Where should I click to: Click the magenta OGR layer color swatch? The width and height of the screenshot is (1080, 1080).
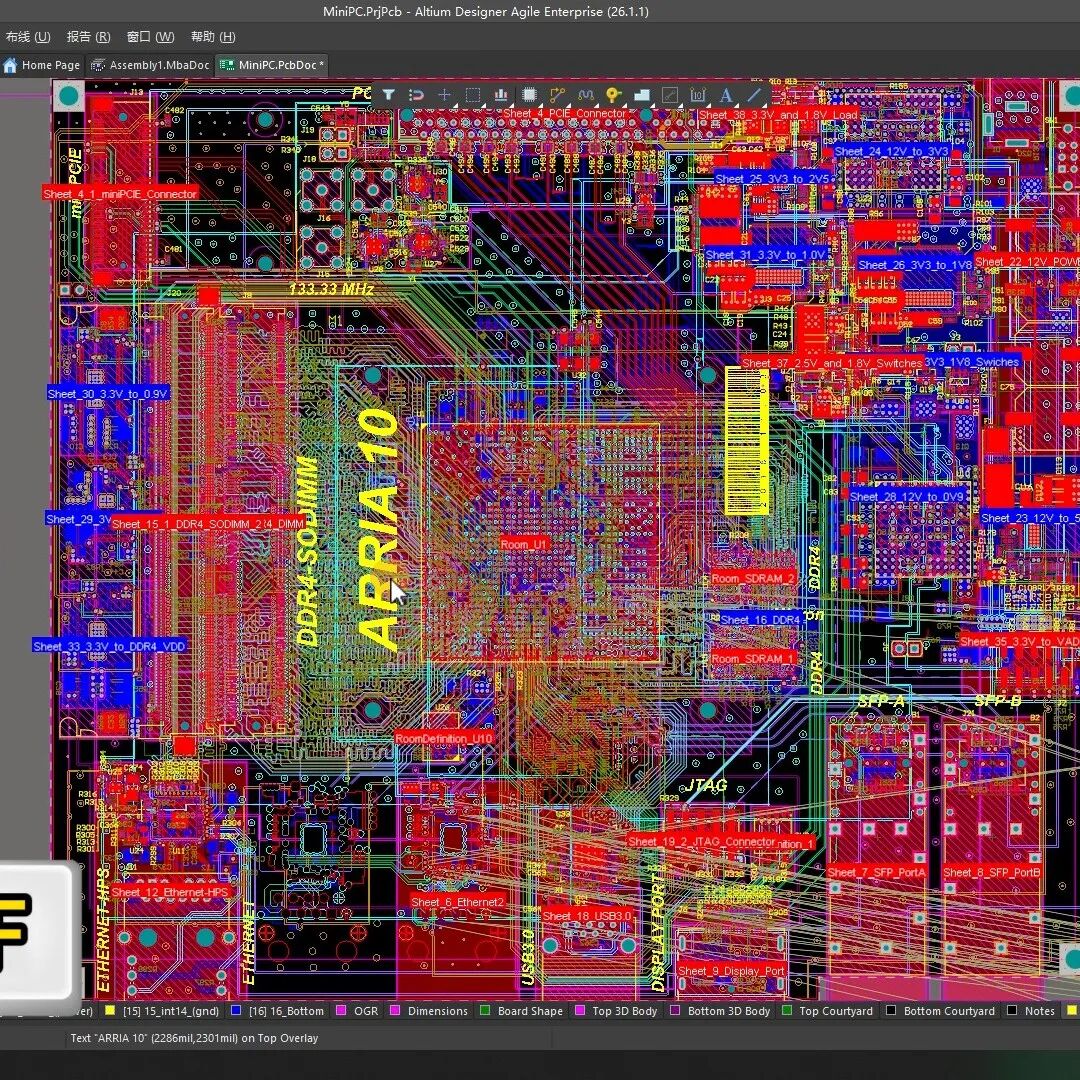point(340,1010)
